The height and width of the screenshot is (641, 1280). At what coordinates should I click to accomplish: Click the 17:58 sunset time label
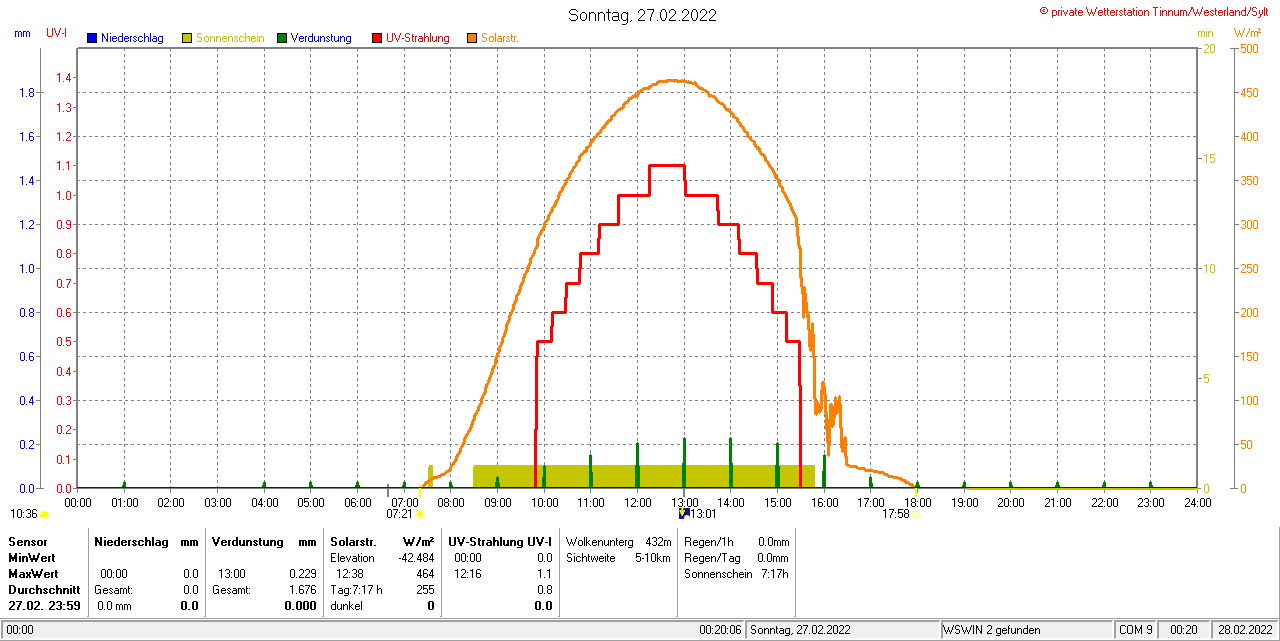click(x=896, y=514)
